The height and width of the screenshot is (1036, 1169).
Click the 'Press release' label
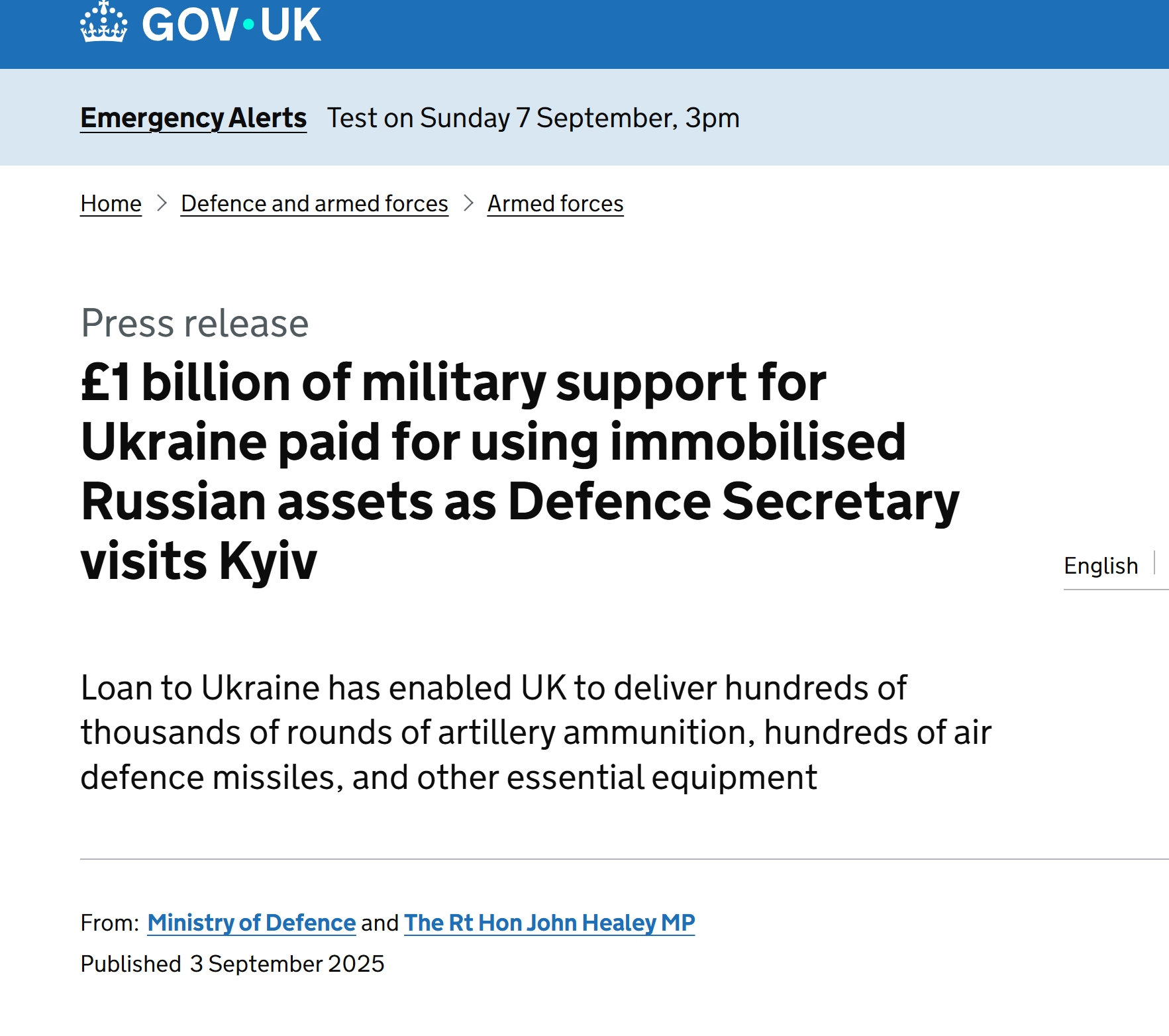point(195,323)
